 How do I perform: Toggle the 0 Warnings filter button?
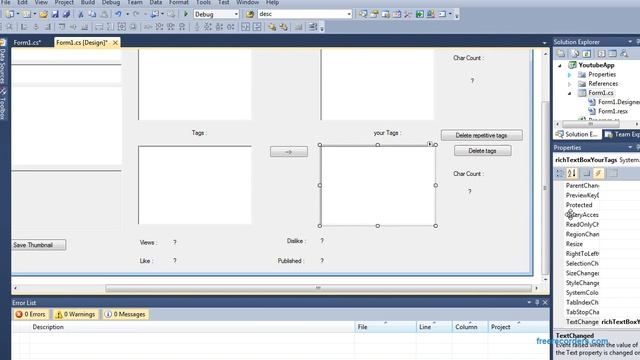click(76, 314)
